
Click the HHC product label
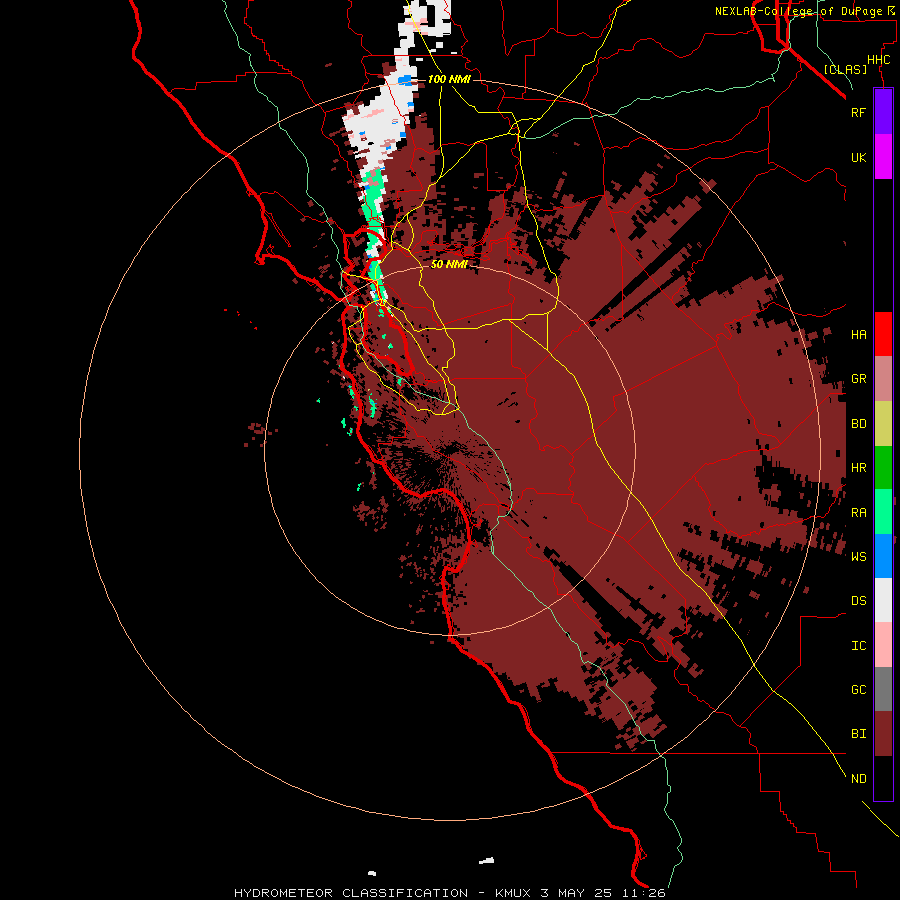878,60
